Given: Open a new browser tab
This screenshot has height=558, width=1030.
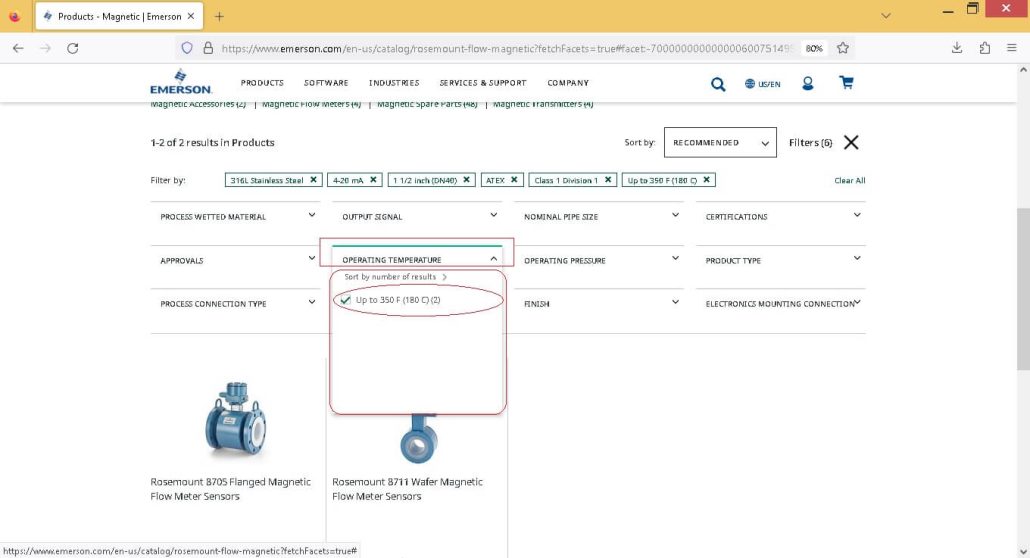Looking at the screenshot, I should click(219, 16).
